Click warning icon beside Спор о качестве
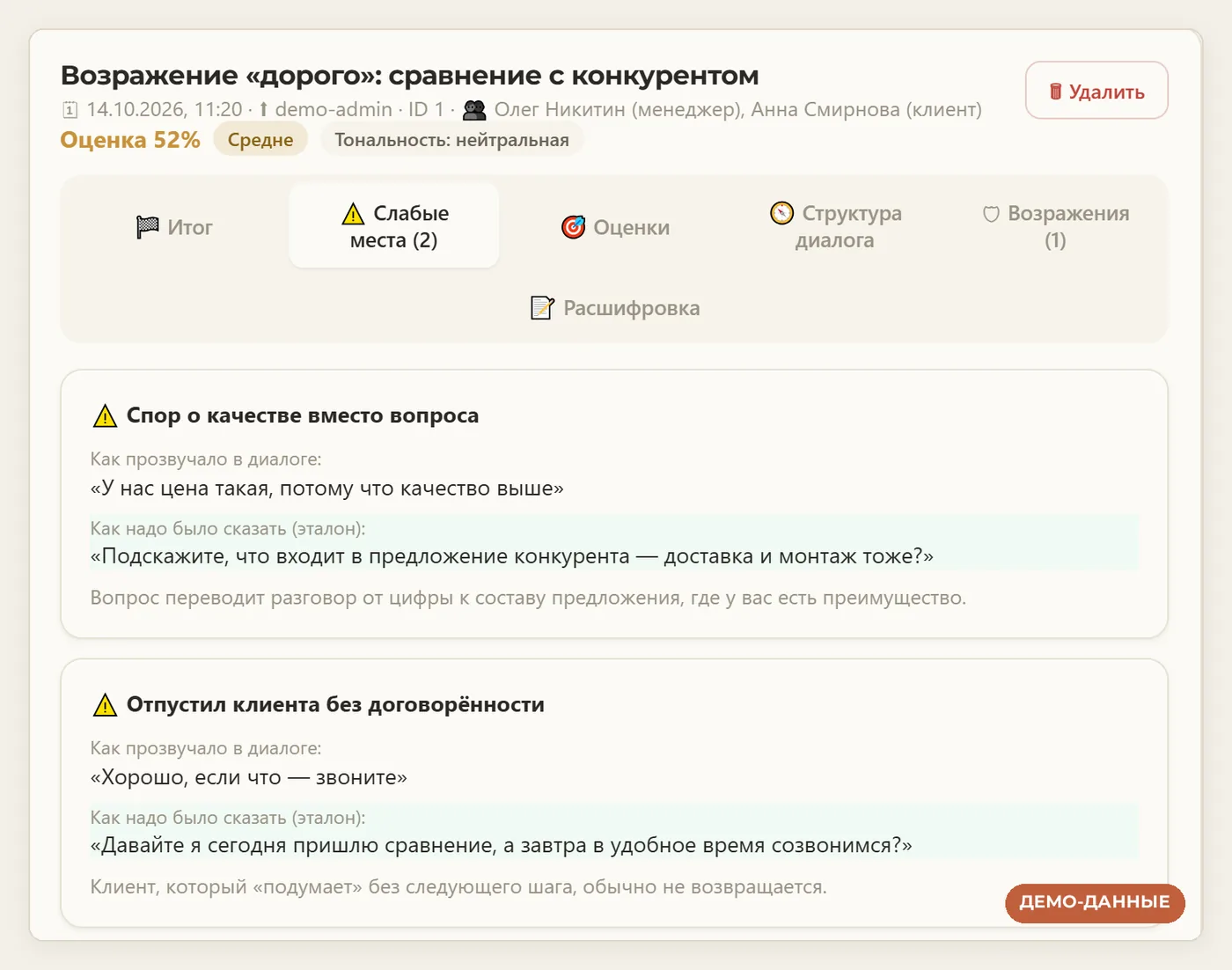The image size is (1232, 970). (105, 415)
